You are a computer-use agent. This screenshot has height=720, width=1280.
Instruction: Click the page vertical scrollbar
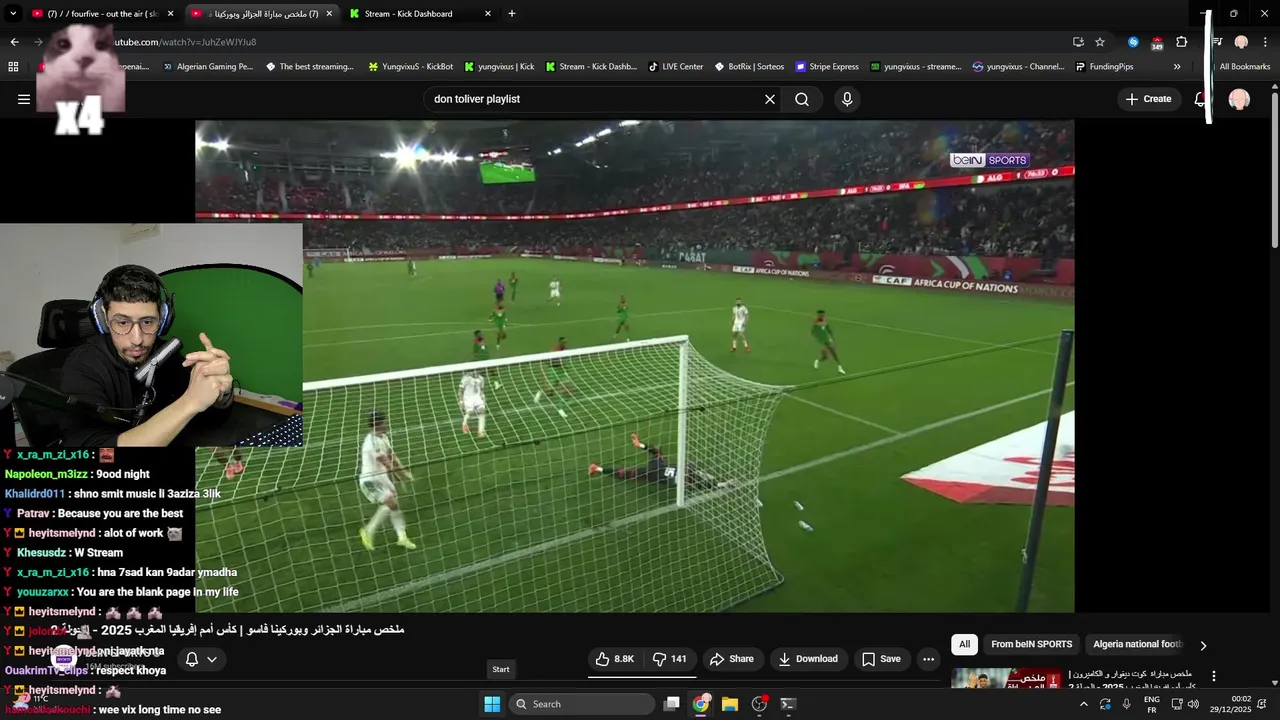[x=1274, y=170]
